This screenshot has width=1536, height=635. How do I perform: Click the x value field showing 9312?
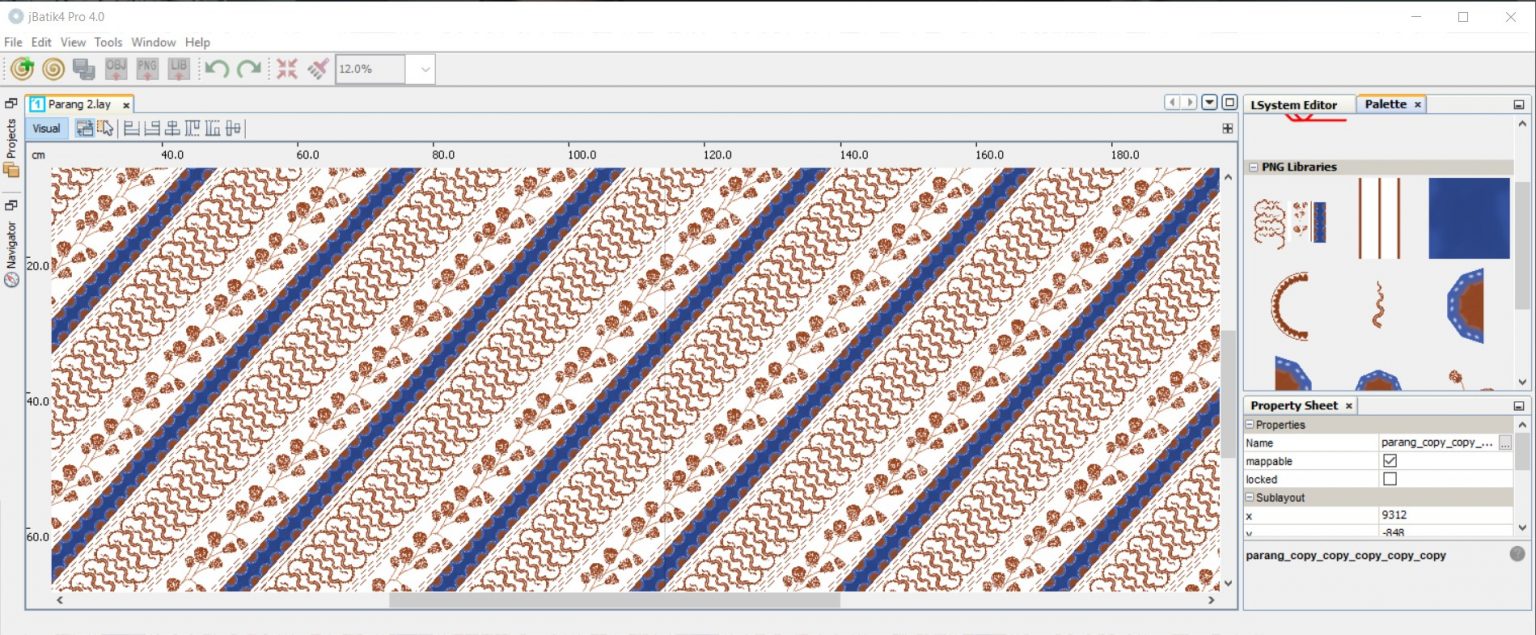click(1440, 515)
